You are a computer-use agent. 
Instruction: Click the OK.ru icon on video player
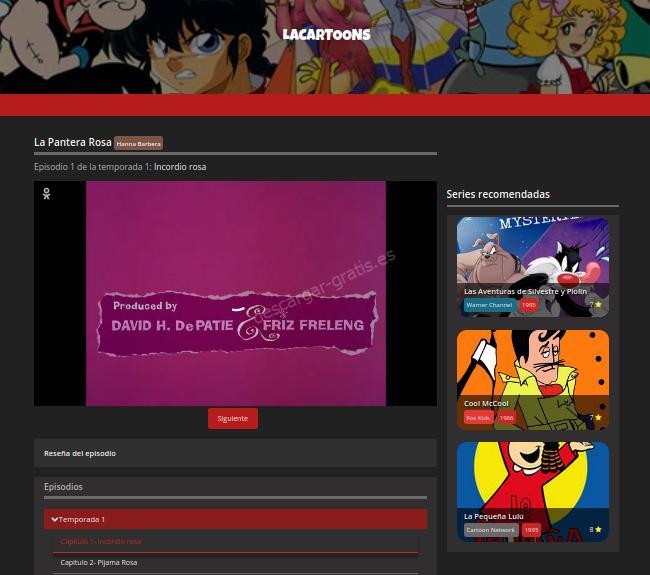coord(46,194)
